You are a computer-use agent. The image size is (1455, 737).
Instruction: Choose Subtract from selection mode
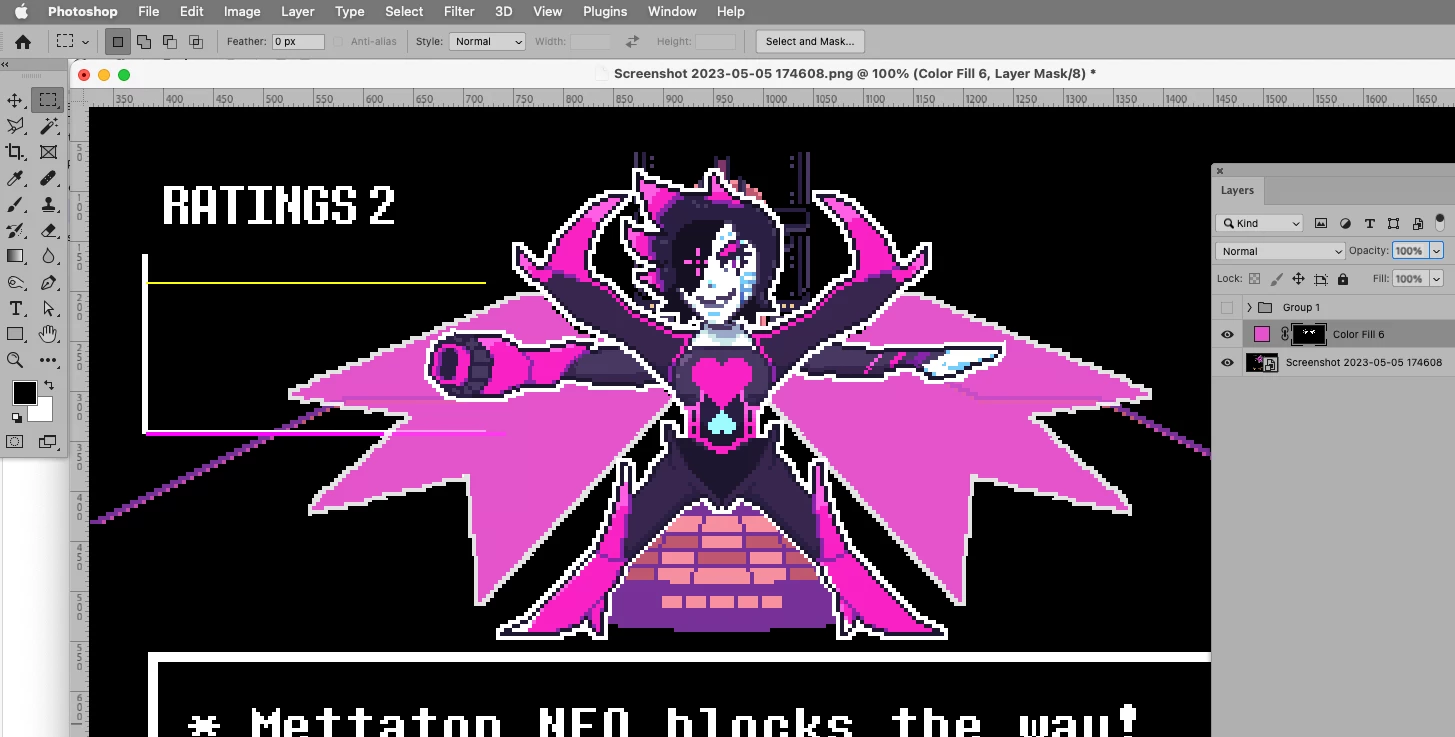click(x=170, y=42)
